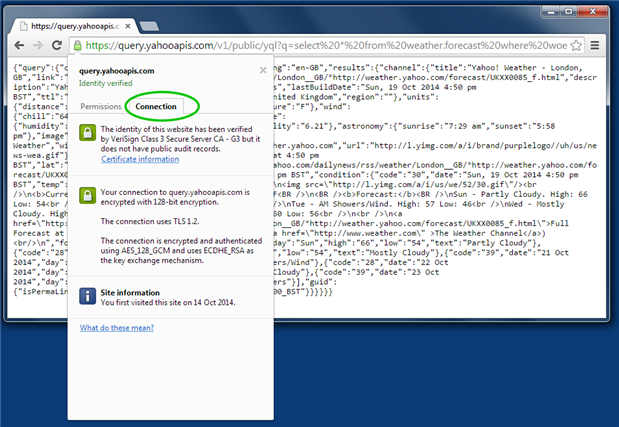Reload the page with the refresh icon
The width and height of the screenshot is (619, 427).
tap(57, 45)
